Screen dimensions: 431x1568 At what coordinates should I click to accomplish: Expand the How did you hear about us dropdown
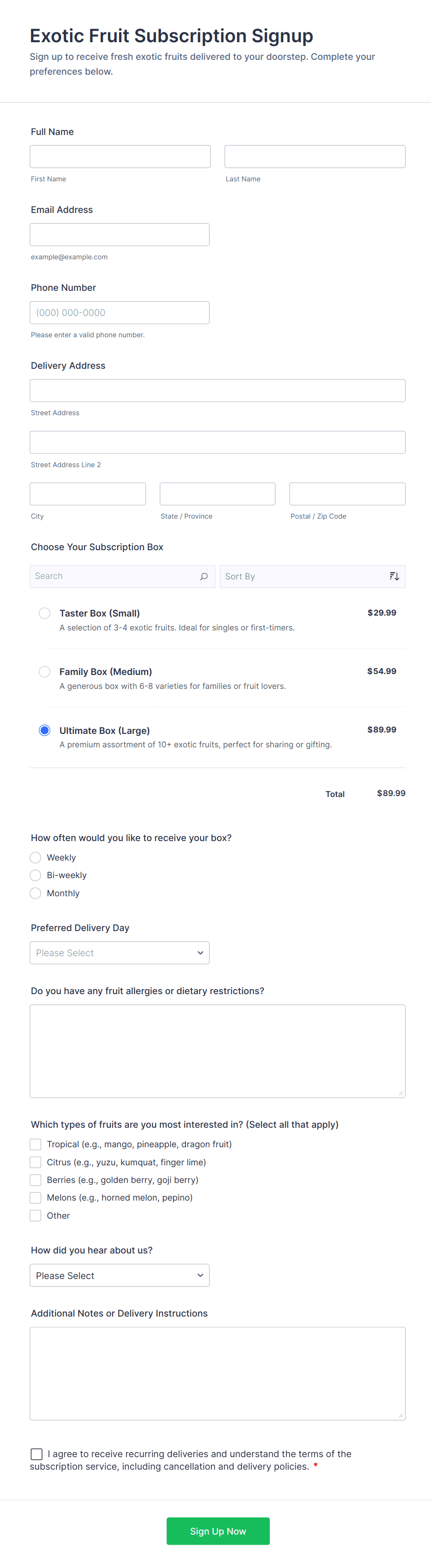[119, 1275]
